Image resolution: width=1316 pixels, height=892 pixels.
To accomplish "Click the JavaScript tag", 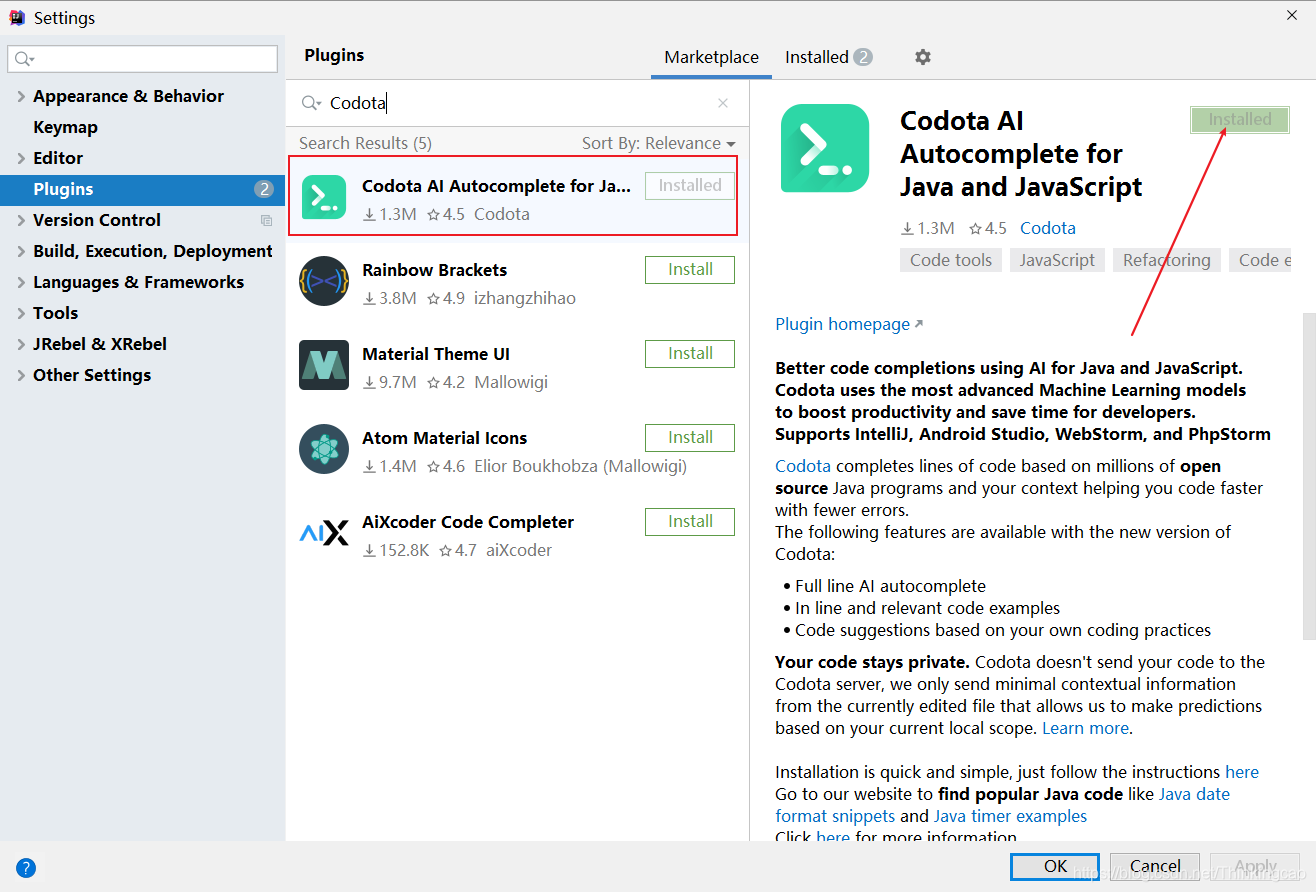I will pyautogui.click(x=1057, y=260).
